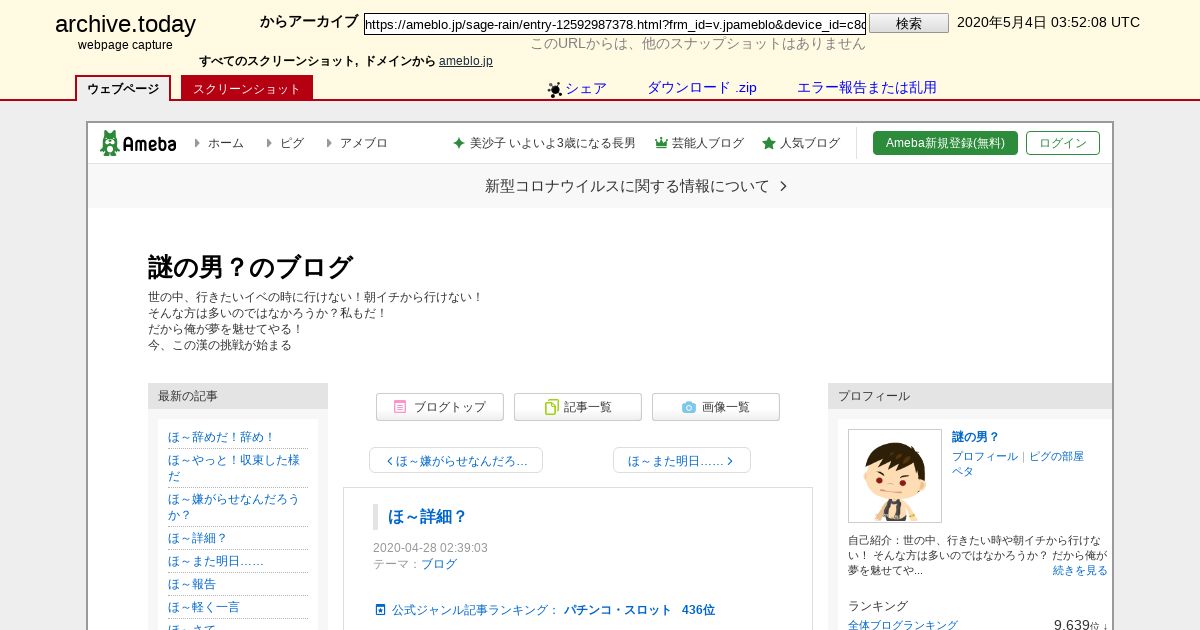Open the theme link ブログ

[x=439, y=564]
